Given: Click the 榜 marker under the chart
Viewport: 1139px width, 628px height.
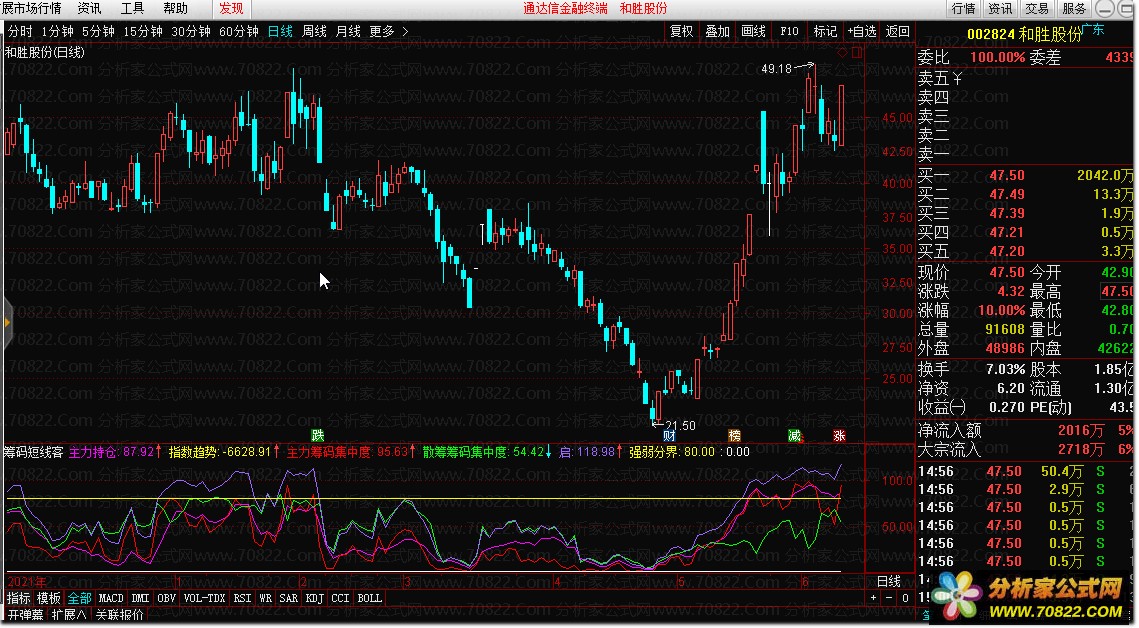Looking at the screenshot, I should pyautogui.click(x=734, y=436).
